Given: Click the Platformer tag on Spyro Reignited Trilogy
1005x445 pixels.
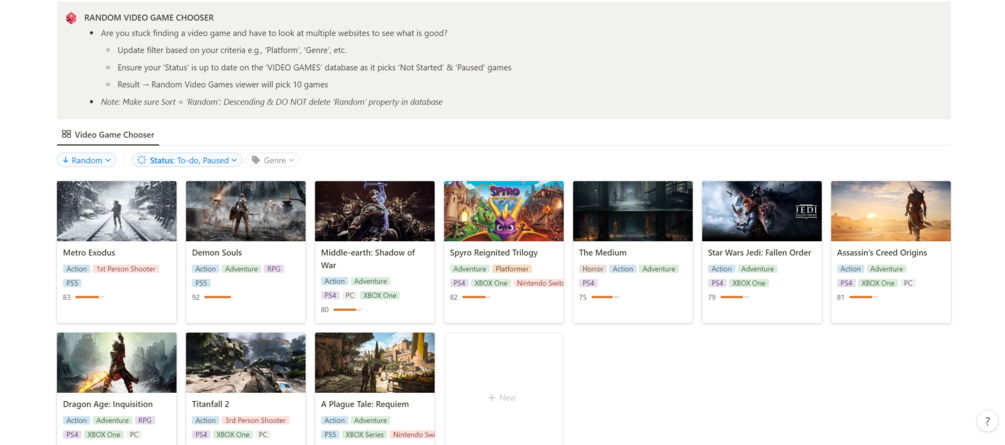Looking at the screenshot, I should [x=512, y=269].
